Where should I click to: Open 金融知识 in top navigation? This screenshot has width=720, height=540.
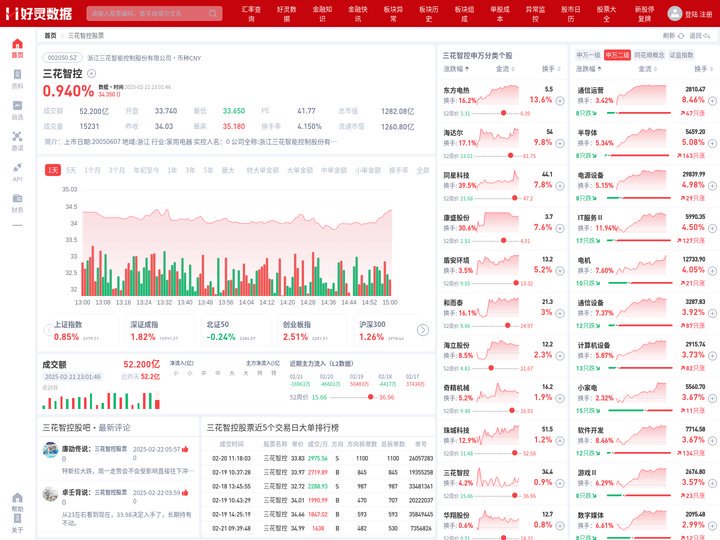[322, 13]
